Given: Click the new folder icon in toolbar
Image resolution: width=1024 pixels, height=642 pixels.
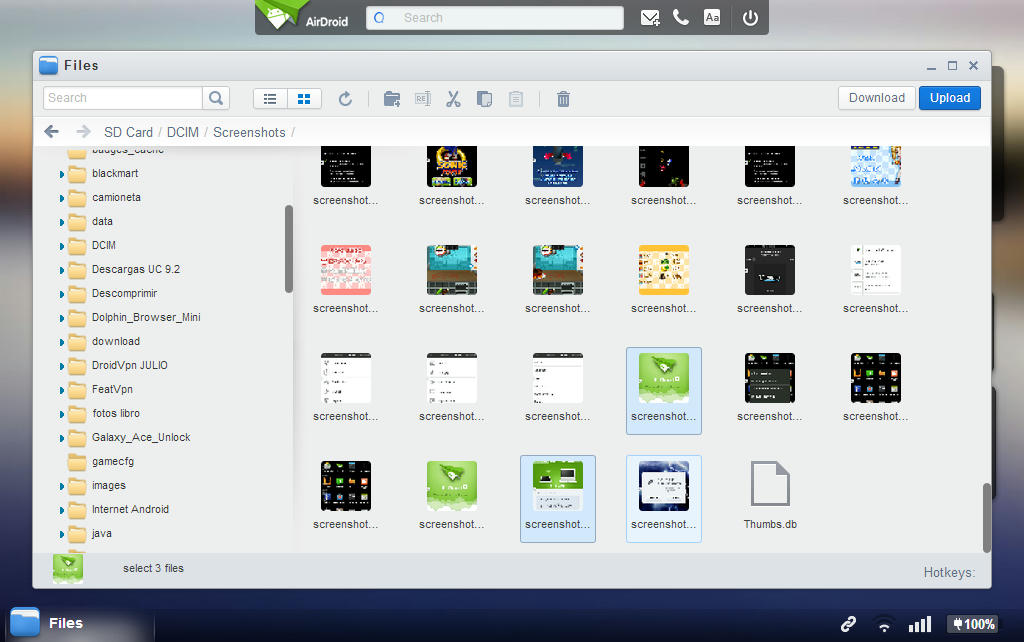Looking at the screenshot, I should click(x=392, y=98).
